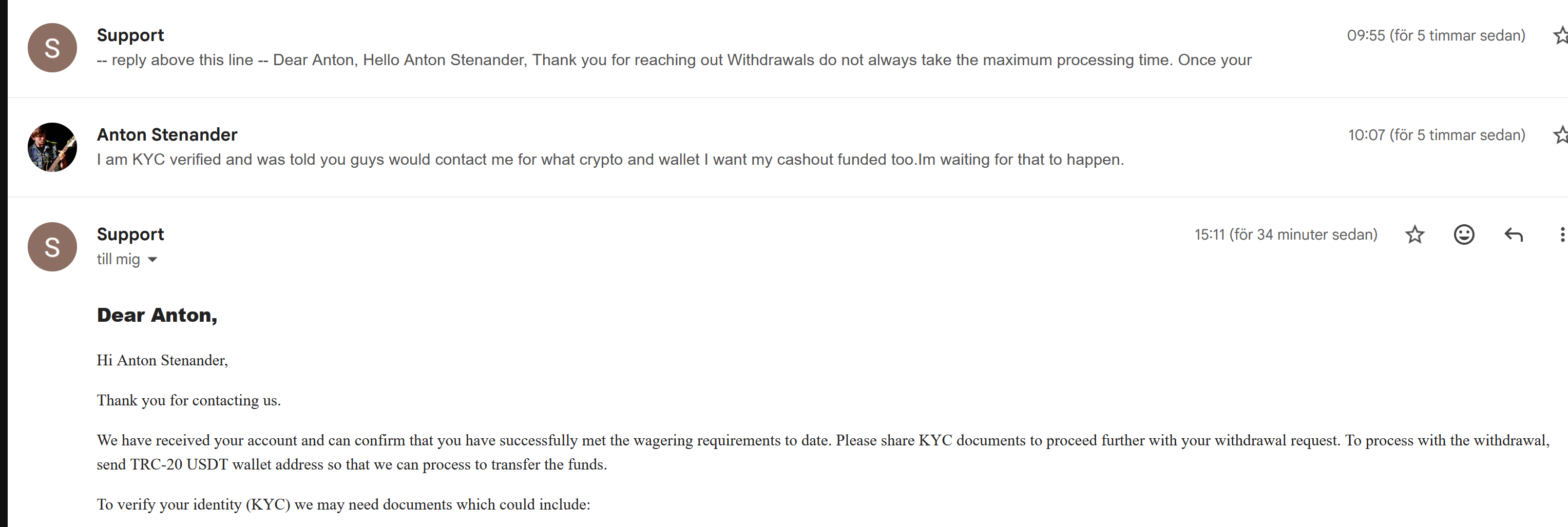Click the "Dear Anton," heading
The image size is (1568, 527).
157,315
